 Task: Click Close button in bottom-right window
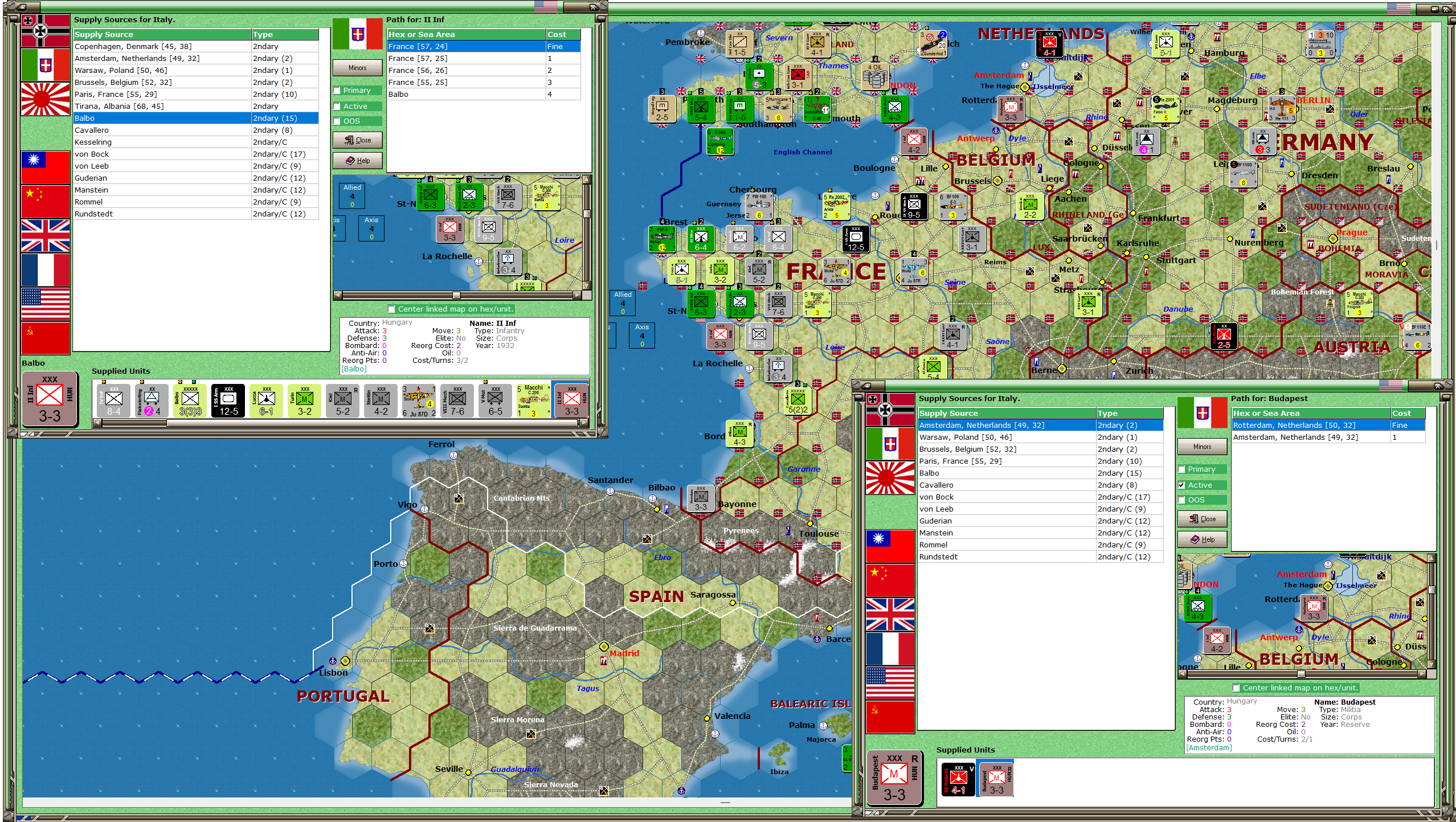click(x=1203, y=519)
